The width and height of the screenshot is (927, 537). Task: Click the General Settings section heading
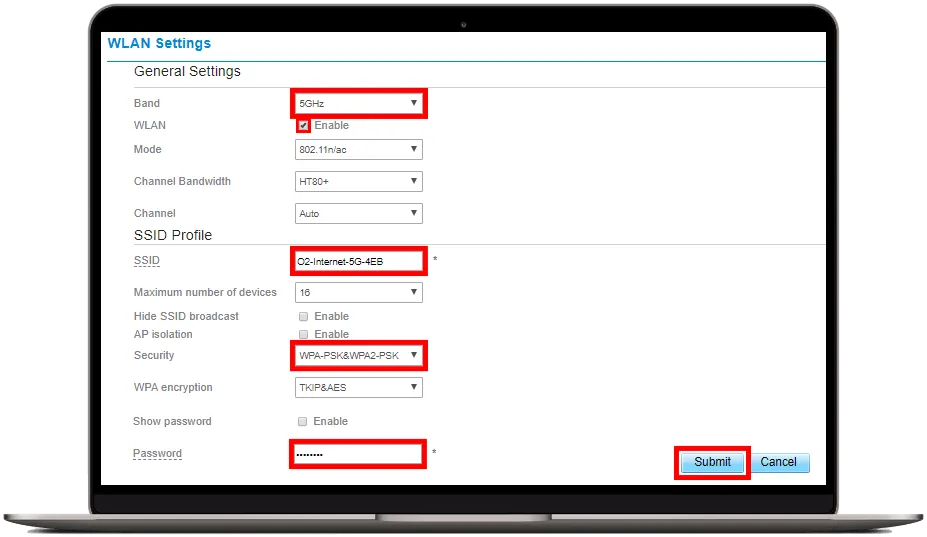pos(187,72)
